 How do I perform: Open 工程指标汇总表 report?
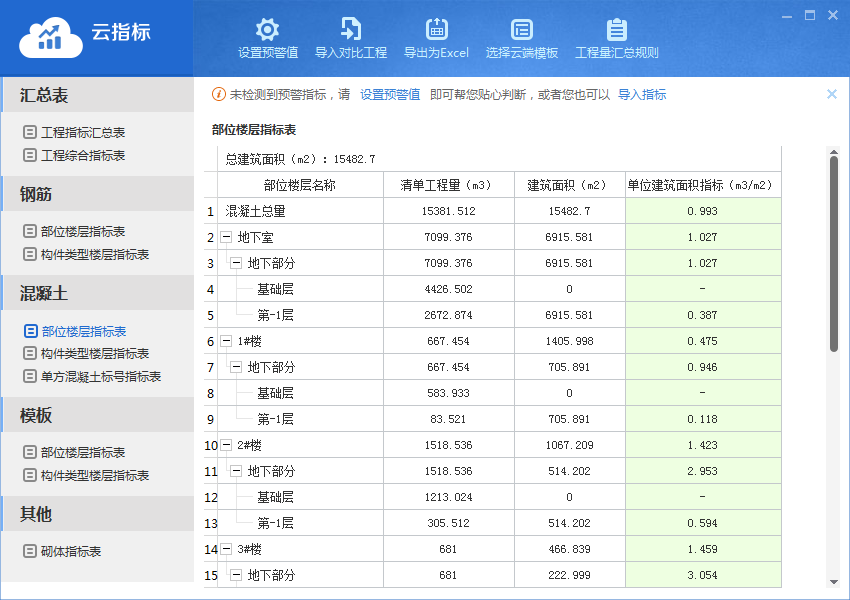[83, 132]
